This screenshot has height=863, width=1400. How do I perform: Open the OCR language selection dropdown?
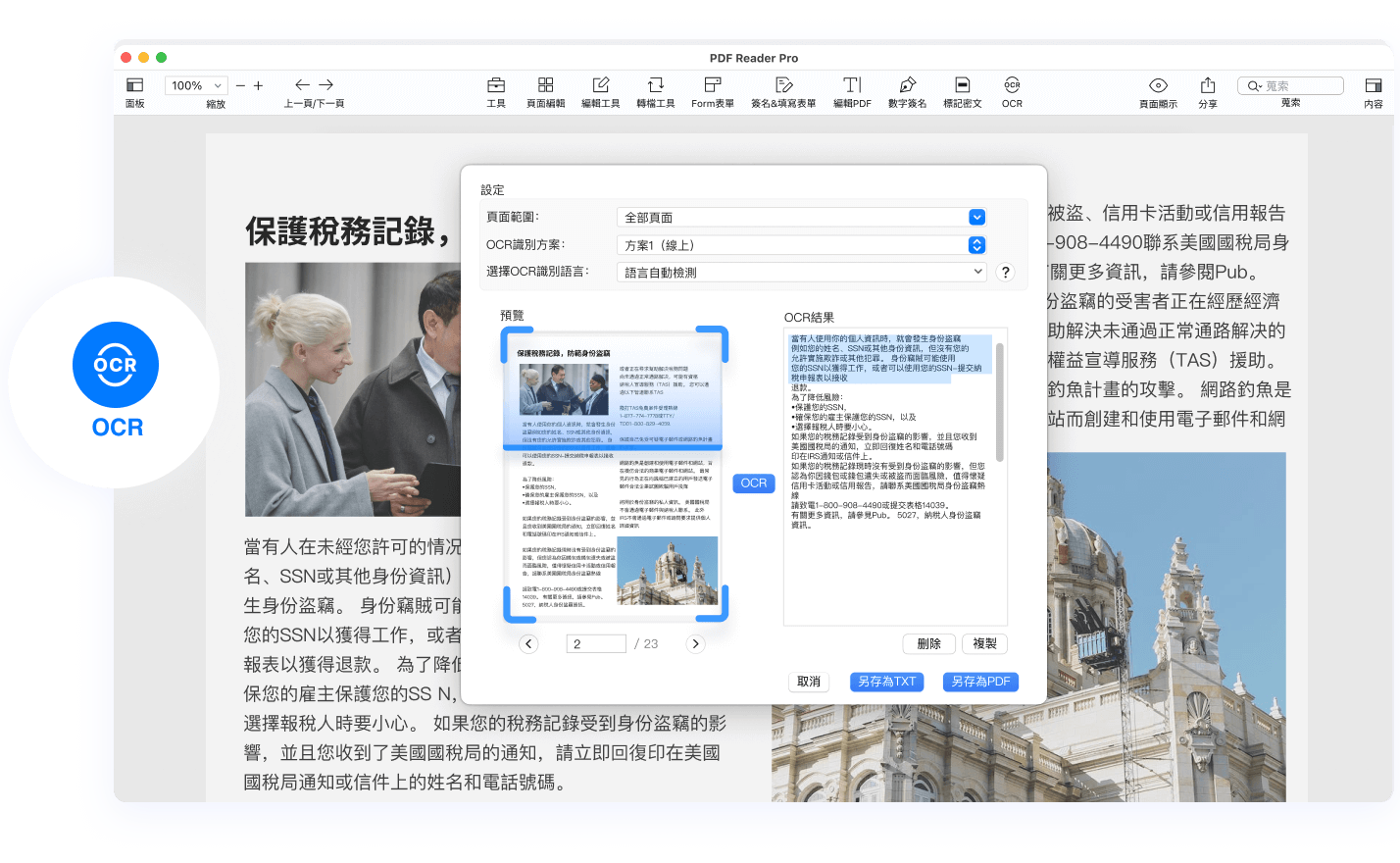point(801,273)
